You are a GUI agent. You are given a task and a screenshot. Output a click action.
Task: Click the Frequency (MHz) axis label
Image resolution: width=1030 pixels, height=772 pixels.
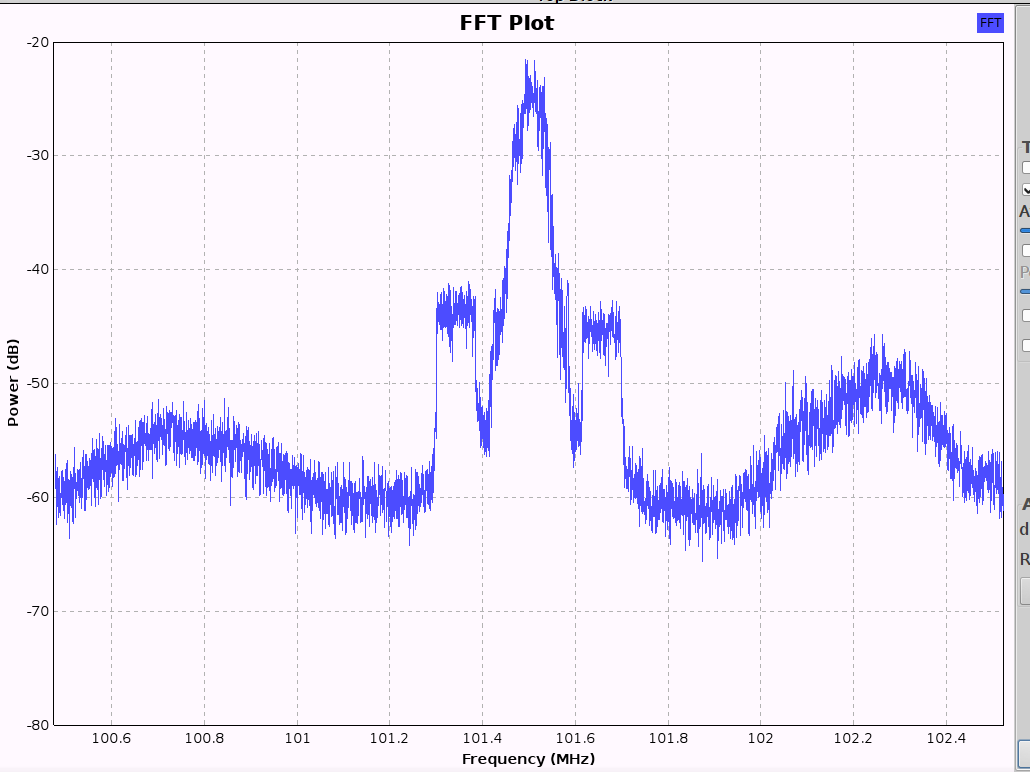(x=527, y=759)
